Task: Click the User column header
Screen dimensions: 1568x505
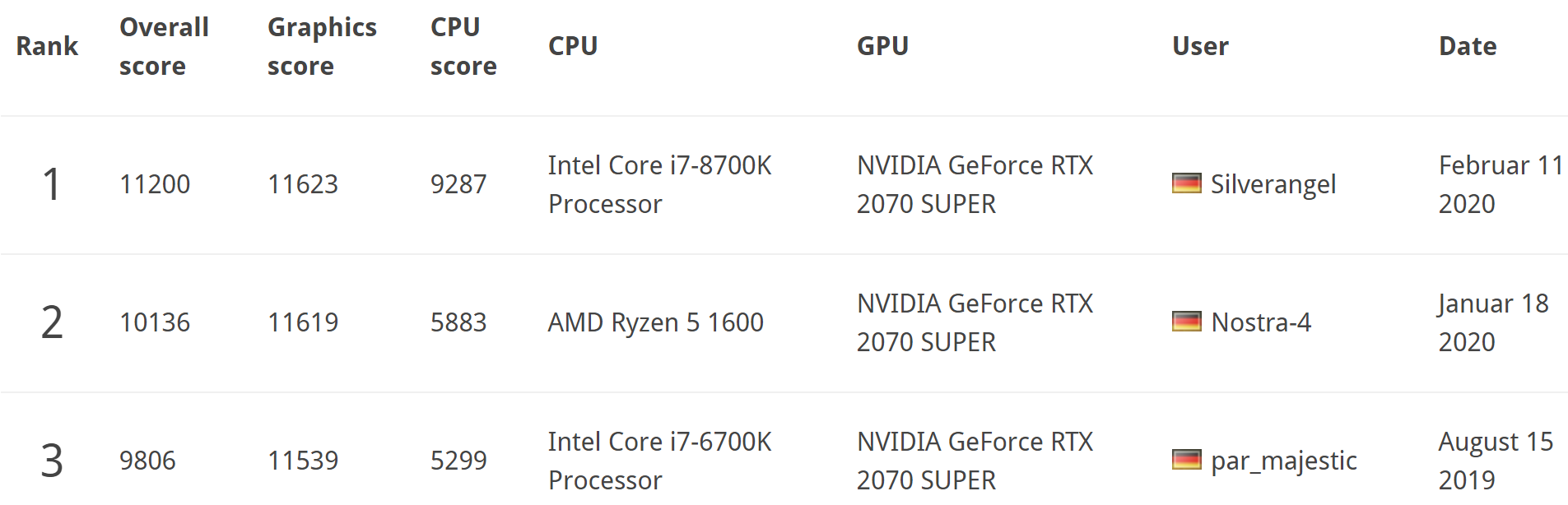Action: click(1200, 46)
